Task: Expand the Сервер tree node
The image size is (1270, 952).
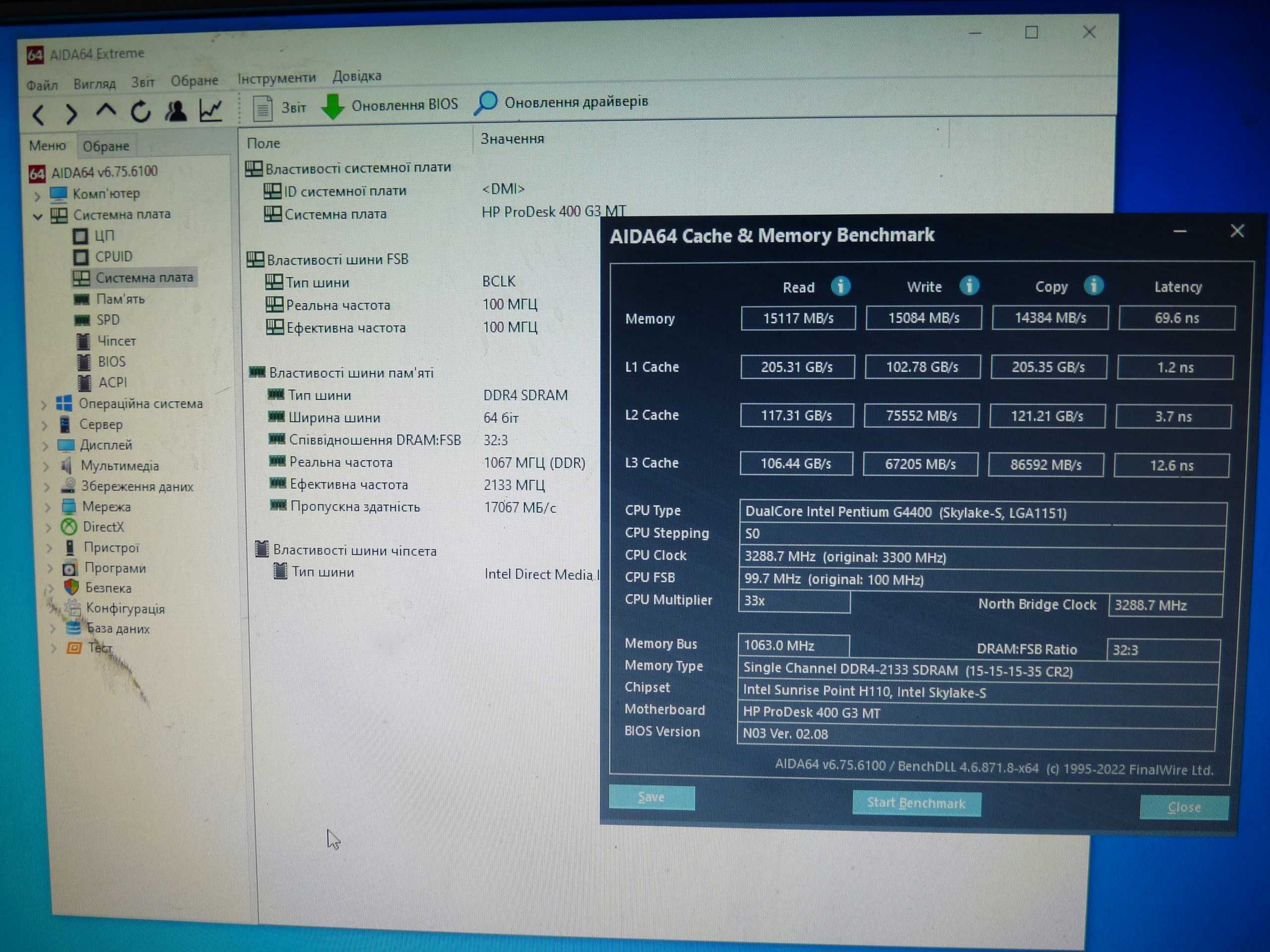Action: click(45, 425)
